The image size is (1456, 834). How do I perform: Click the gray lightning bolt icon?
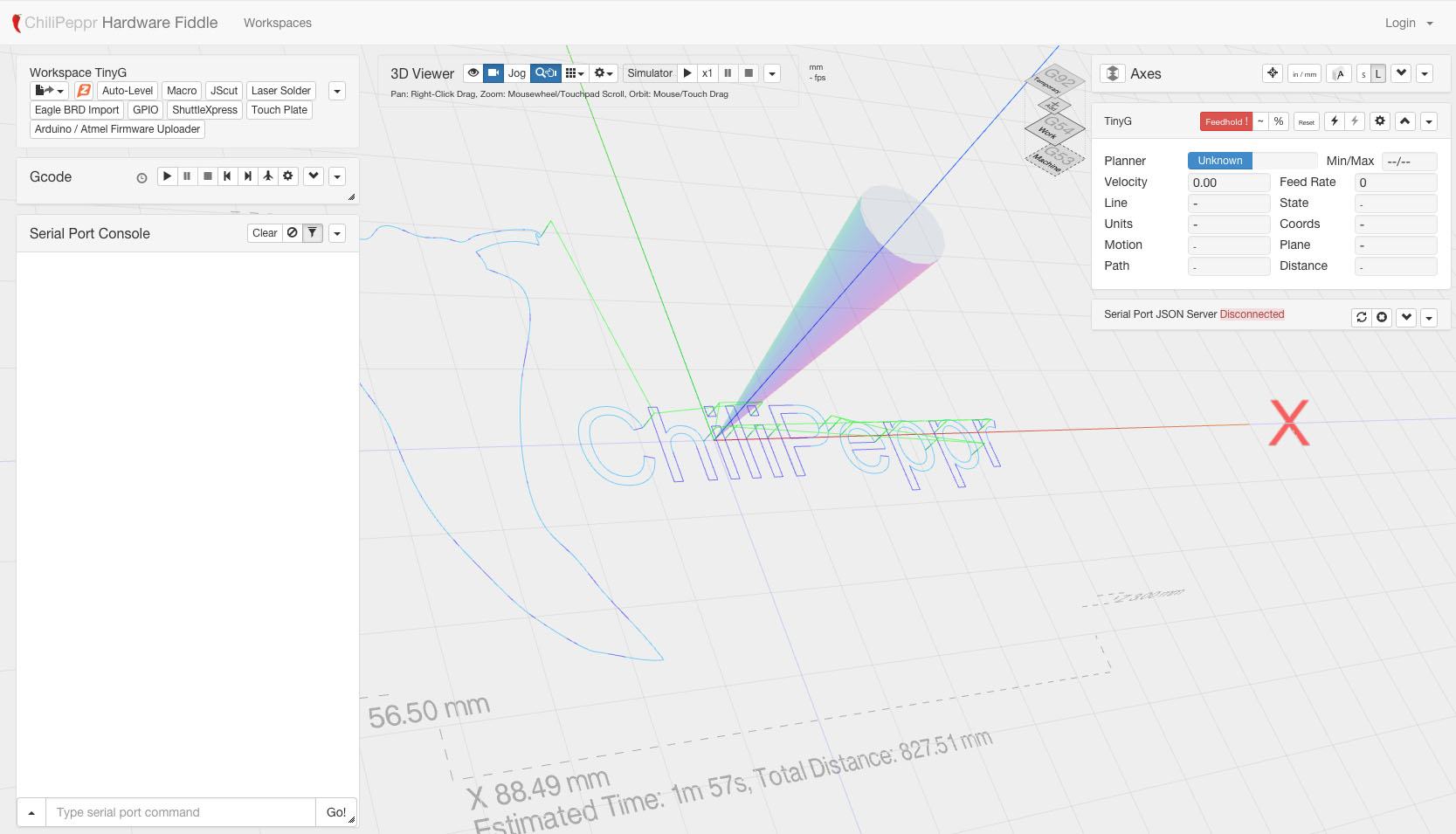(x=1355, y=121)
